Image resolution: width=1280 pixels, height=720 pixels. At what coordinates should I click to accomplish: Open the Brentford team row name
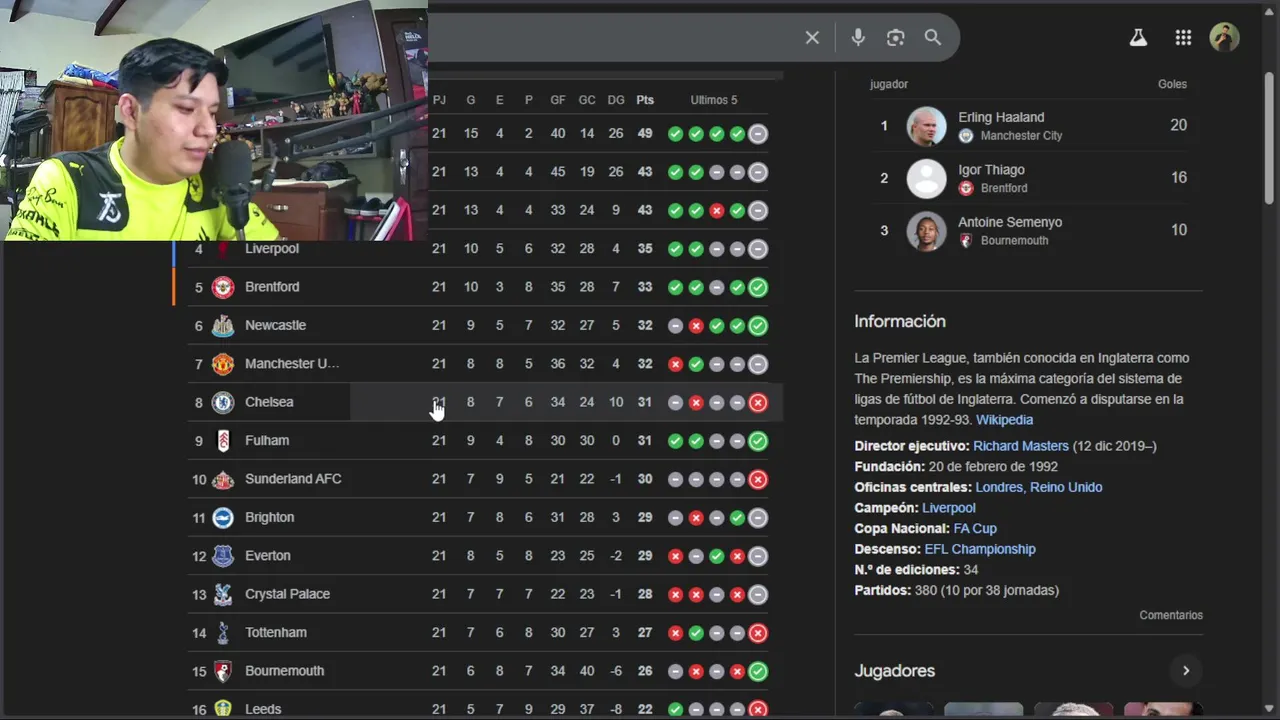click(272, 287)
